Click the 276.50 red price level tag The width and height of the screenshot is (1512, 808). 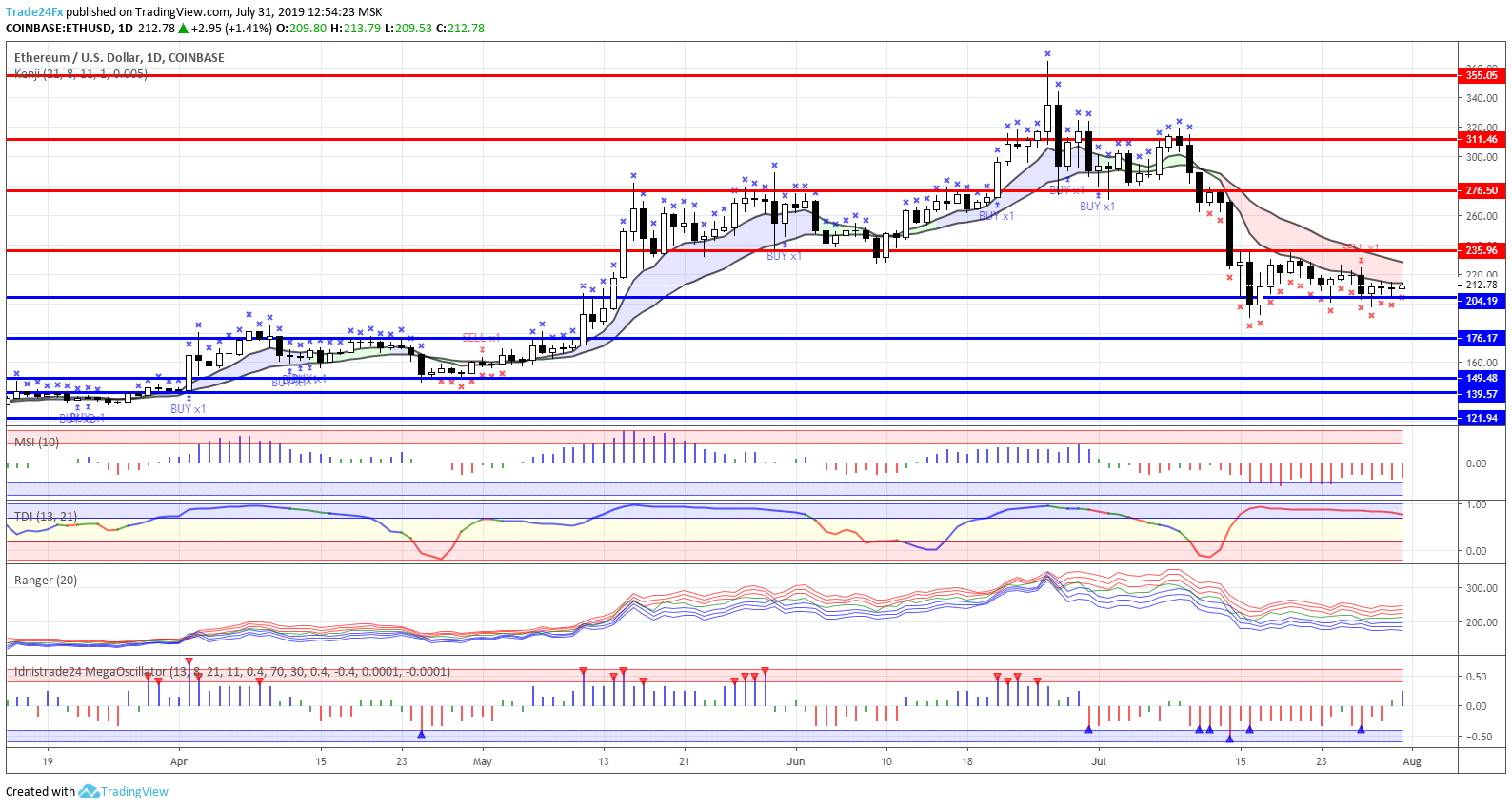pyautogui.click(x=1481, y=190)
